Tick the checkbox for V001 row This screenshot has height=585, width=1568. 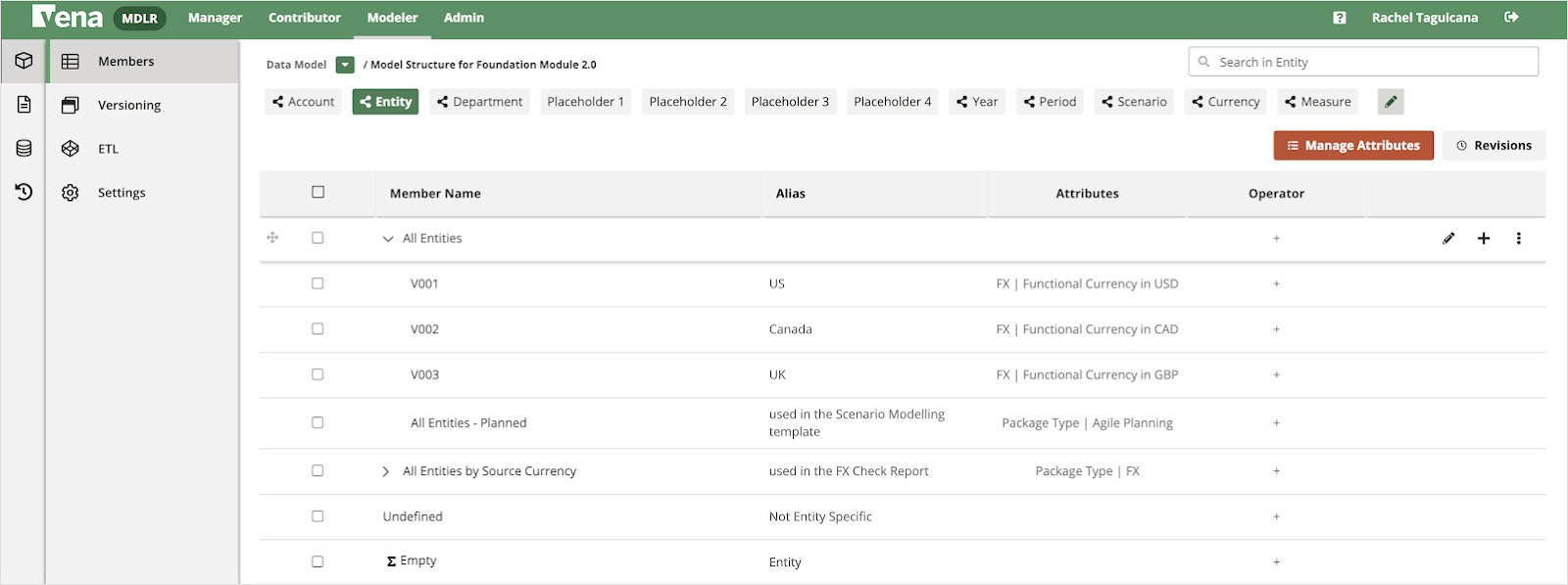point(318,283)
